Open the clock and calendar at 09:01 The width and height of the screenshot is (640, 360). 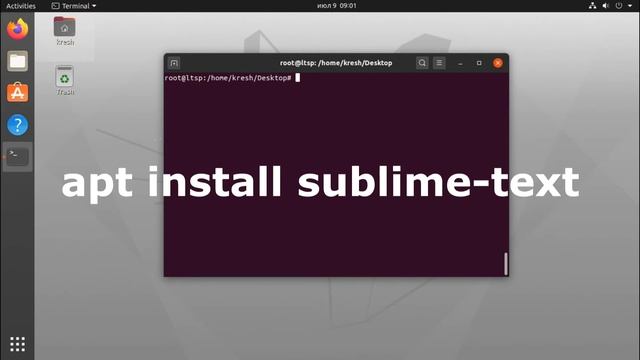coord(337,6)
